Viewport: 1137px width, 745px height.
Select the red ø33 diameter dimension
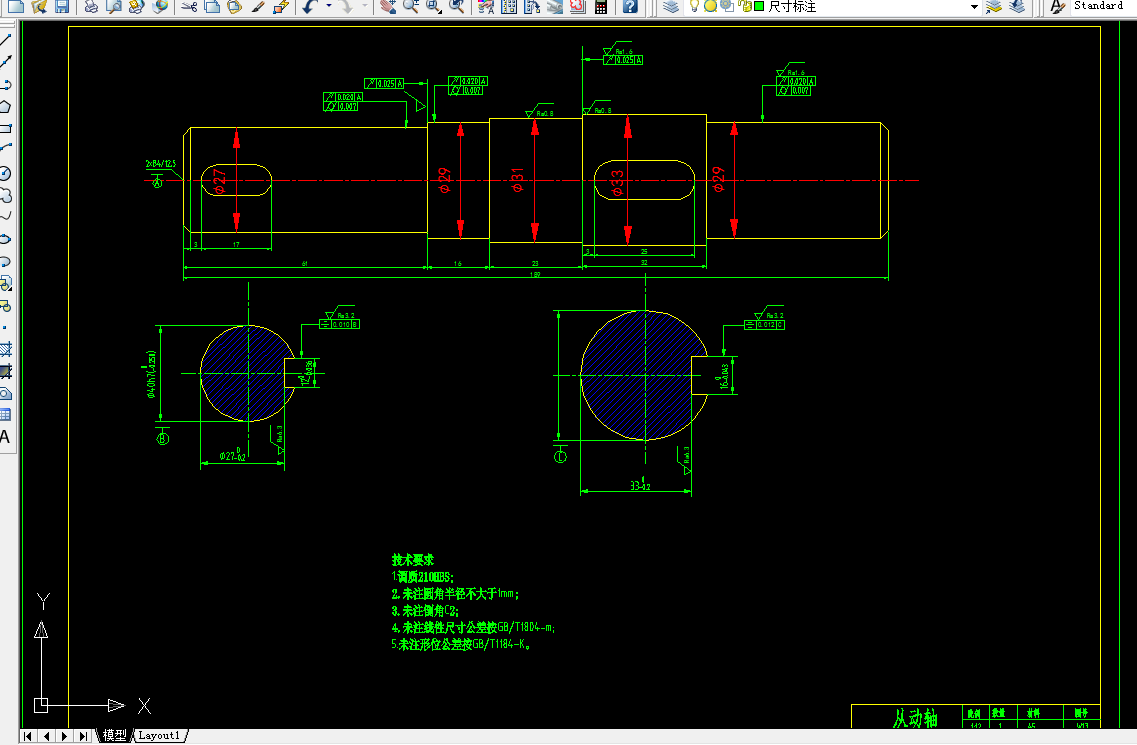pyautogui.click(x=617, y=181)
